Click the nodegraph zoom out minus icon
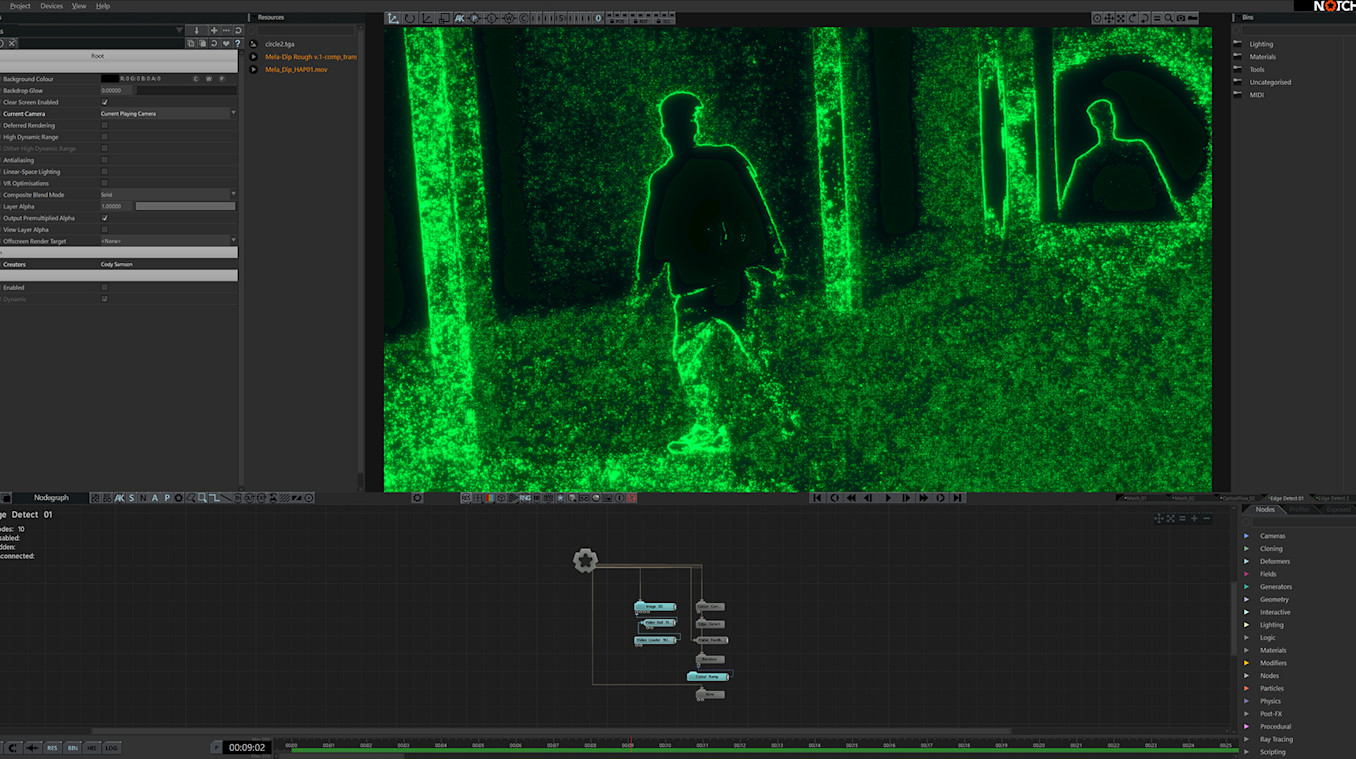The height and width of the screenshot is (759, 1356). point(1207,519)
